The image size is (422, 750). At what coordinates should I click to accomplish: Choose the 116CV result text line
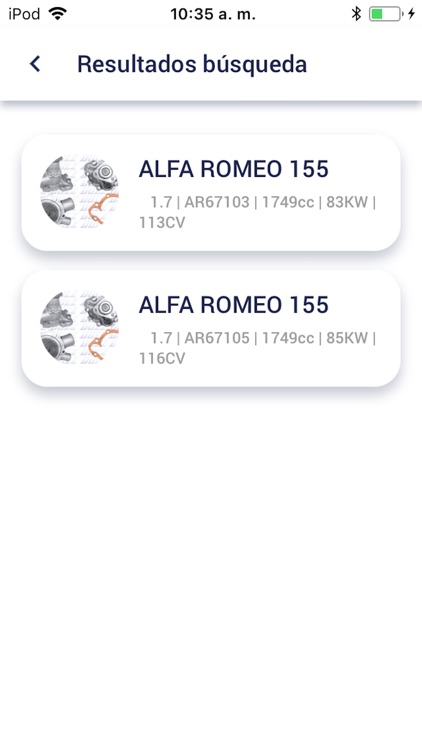click(x=162, y=358)
